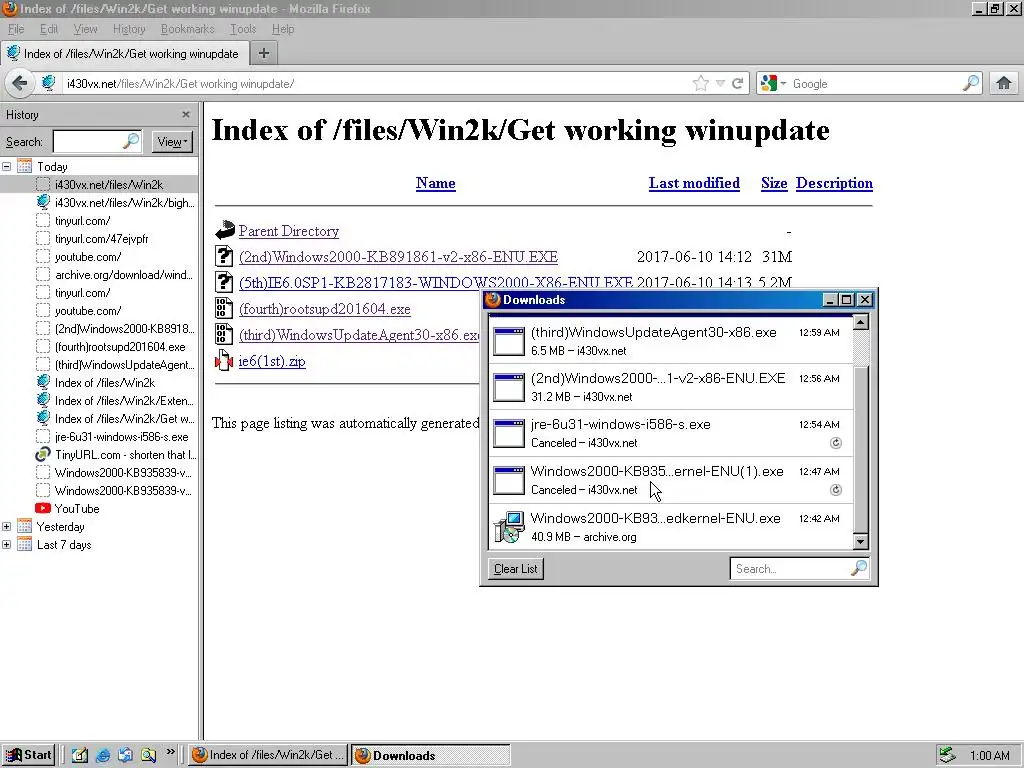Click the ie6(1st).zip archive icon
1024x768 pixels.
tap(224, 360)
